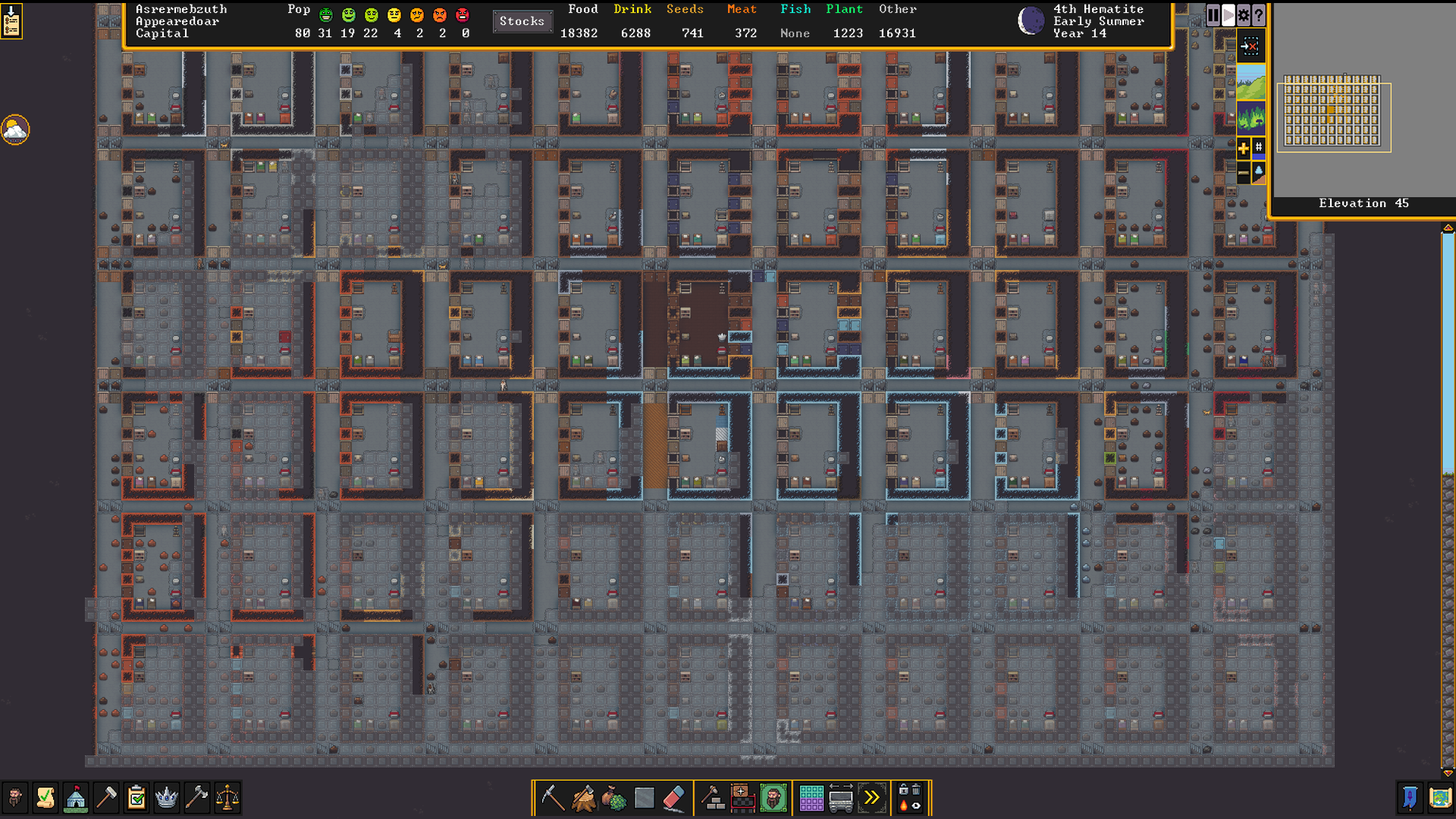Pause the game

(x=1213, y=15)
